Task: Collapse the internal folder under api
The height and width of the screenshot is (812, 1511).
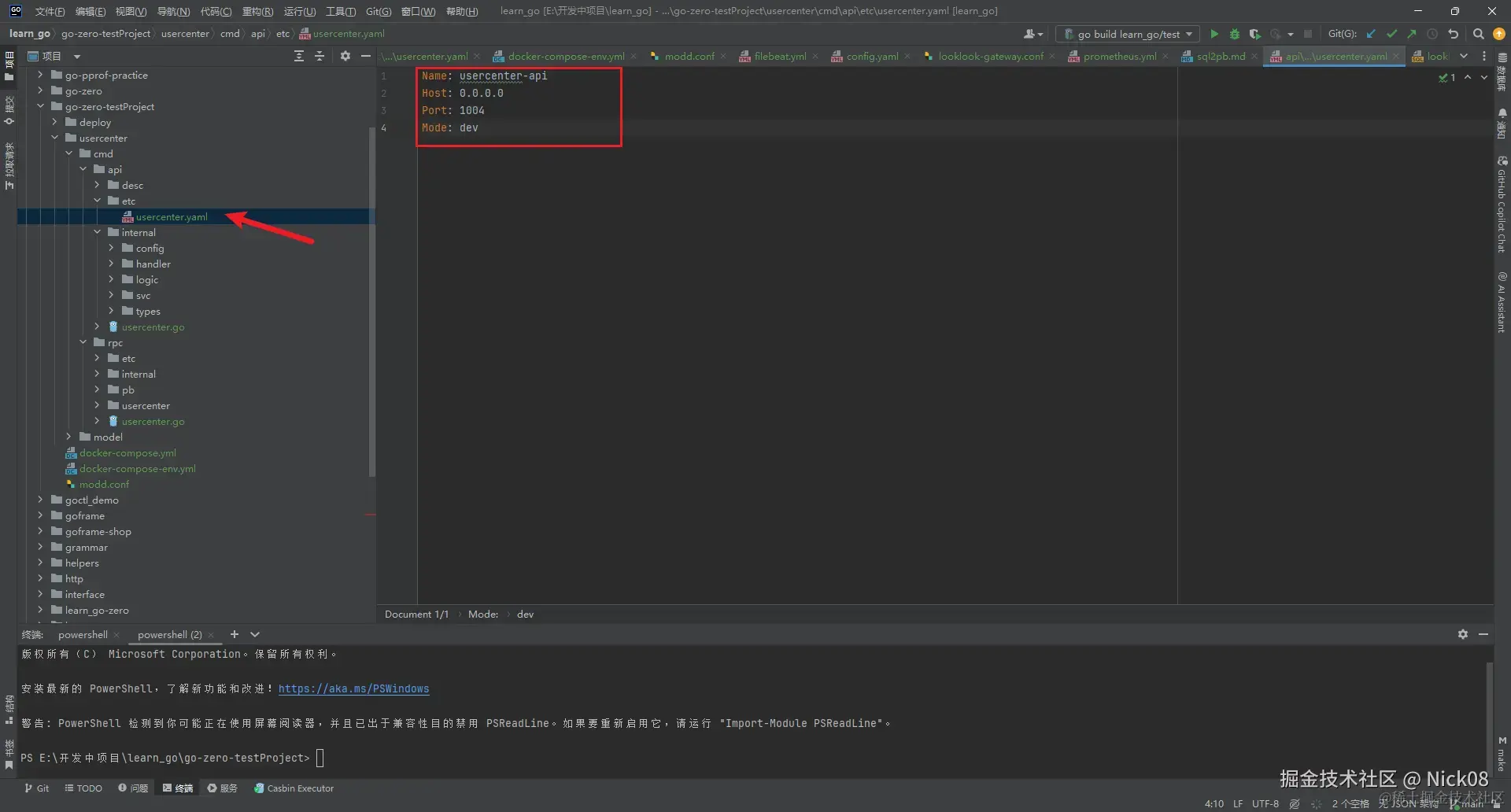Action: (x=97, y=232)
